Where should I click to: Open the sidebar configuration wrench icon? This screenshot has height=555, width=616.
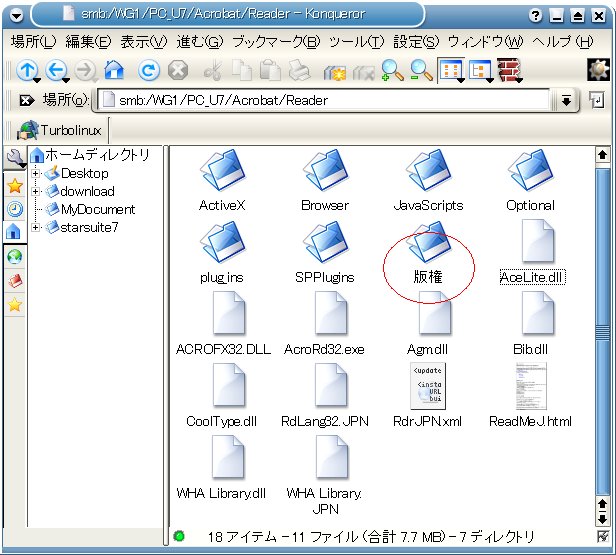pos(15,157)
